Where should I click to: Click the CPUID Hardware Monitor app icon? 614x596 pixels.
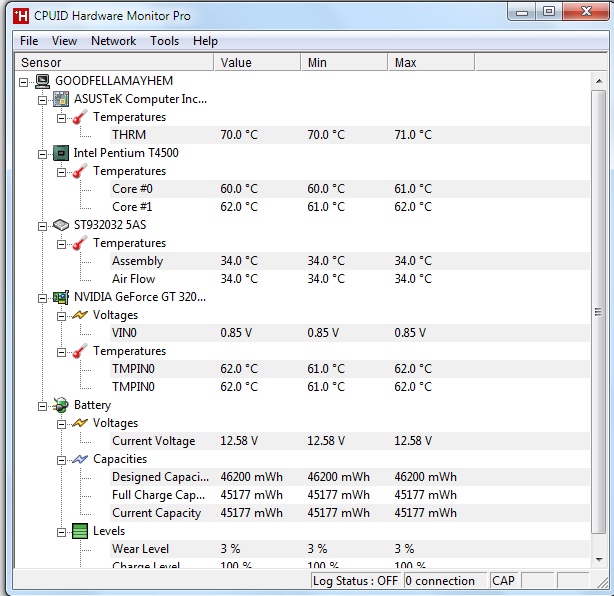tap(20, 16)
